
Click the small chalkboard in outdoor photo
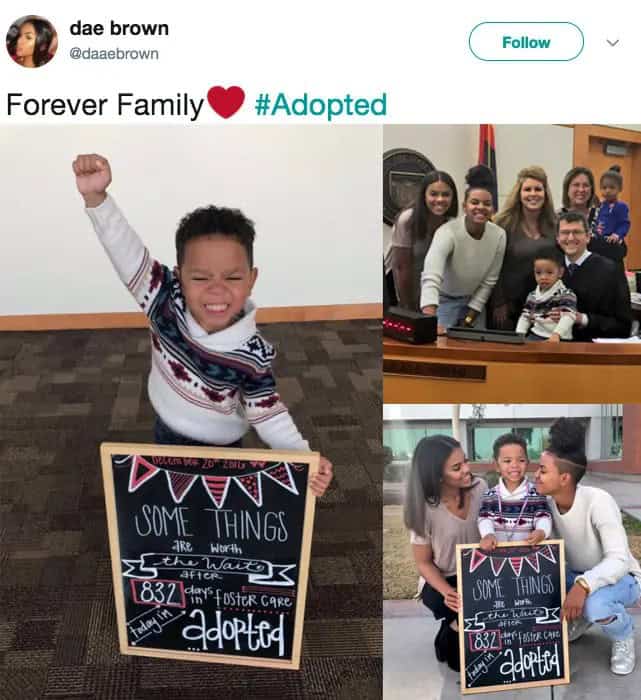(512, 617)
